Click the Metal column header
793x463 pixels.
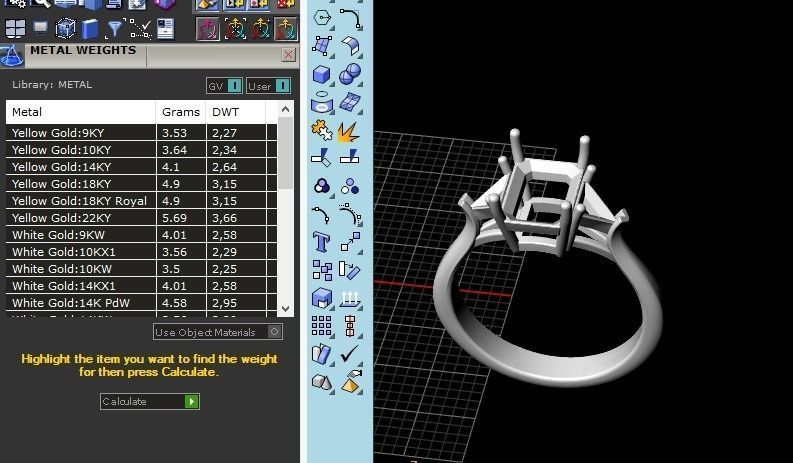80,112
